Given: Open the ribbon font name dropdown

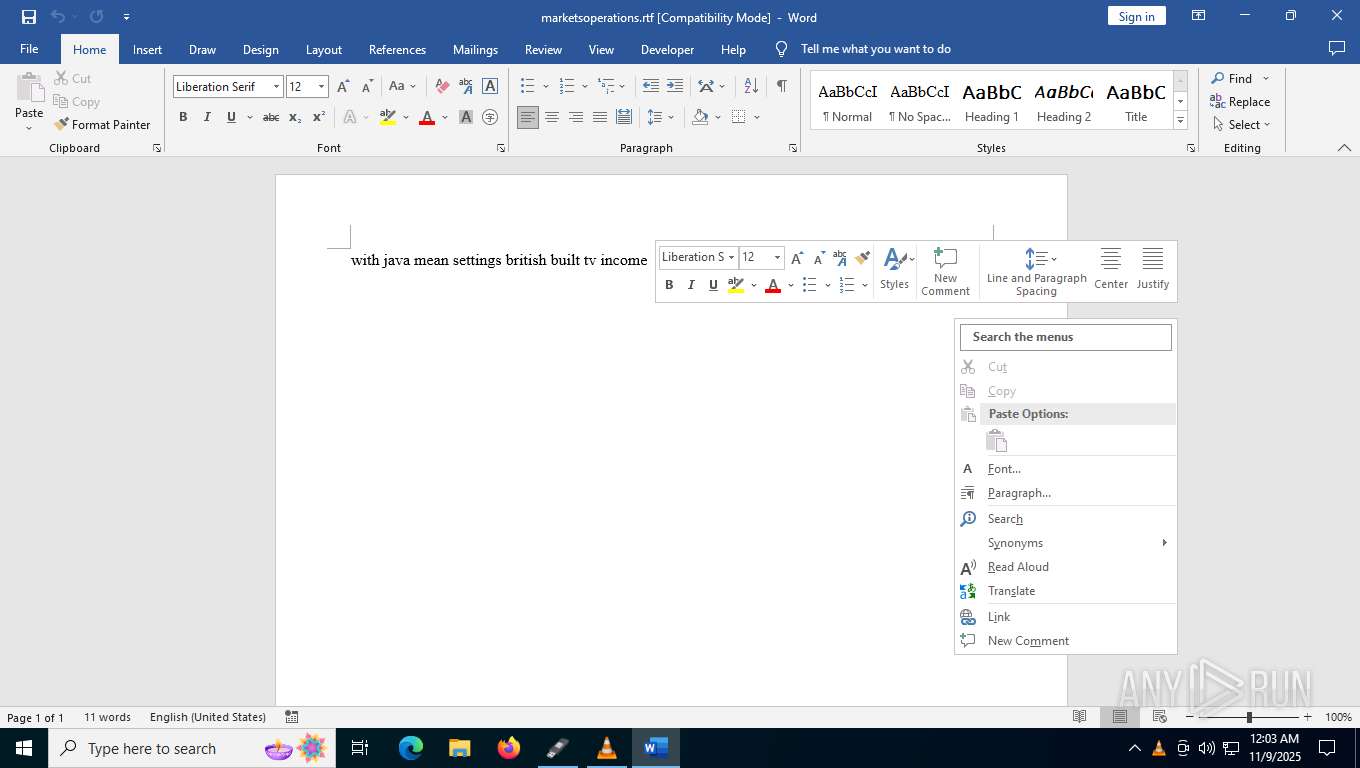Looking at the screenshot, I should tap(276, 87).
